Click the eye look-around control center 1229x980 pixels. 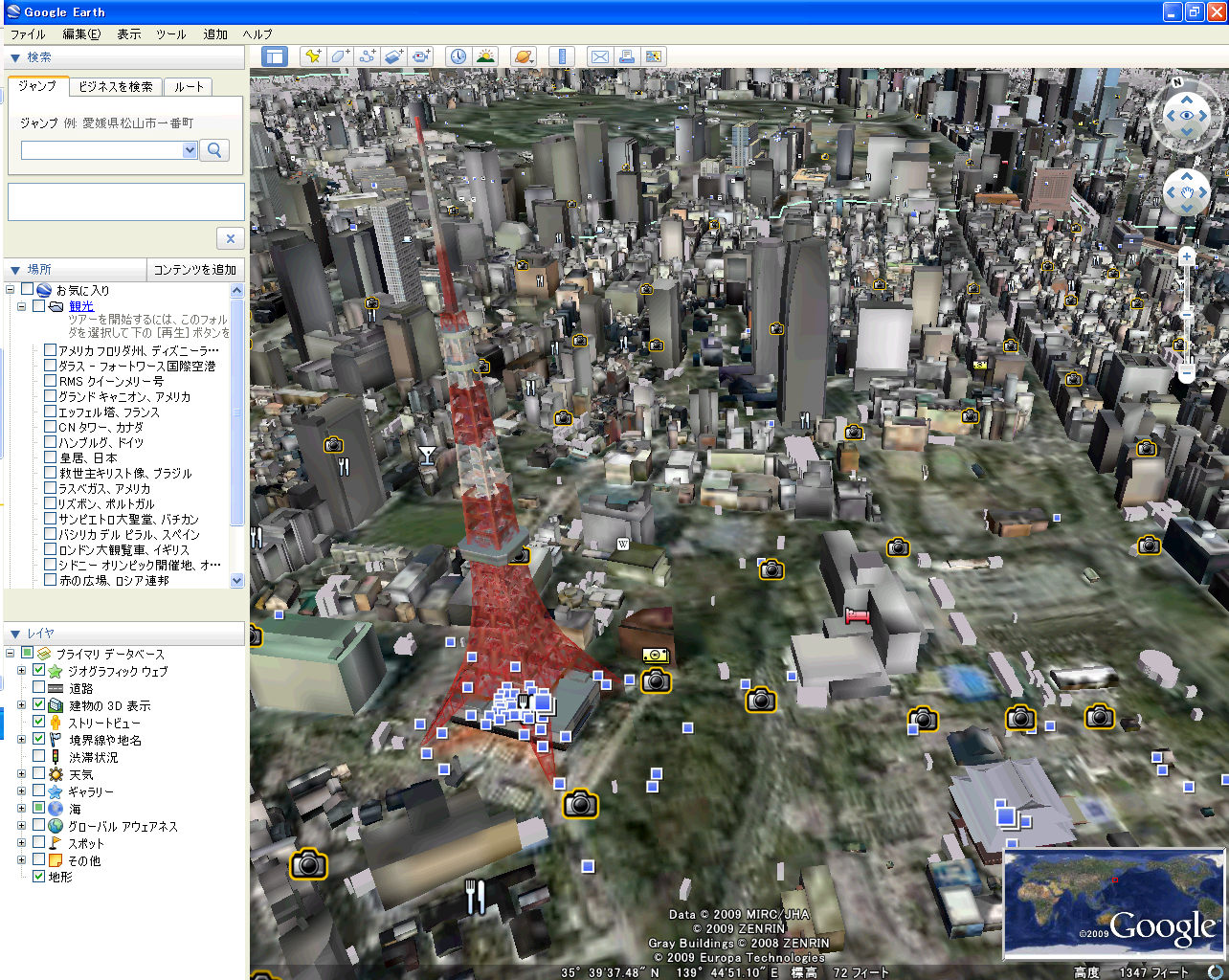click(1187, 116)
